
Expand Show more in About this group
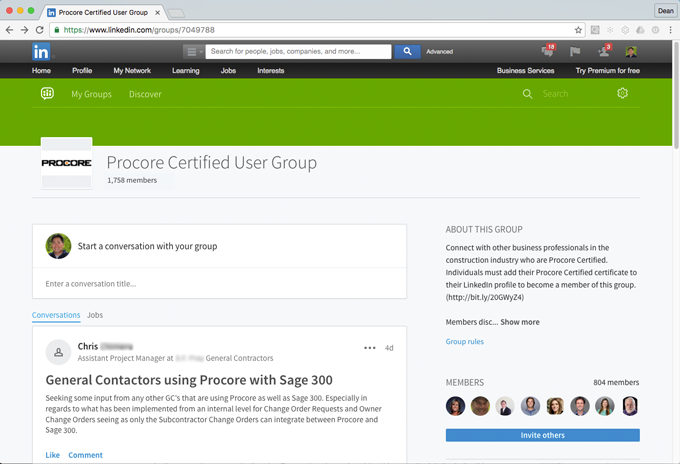tap(520, 322)
